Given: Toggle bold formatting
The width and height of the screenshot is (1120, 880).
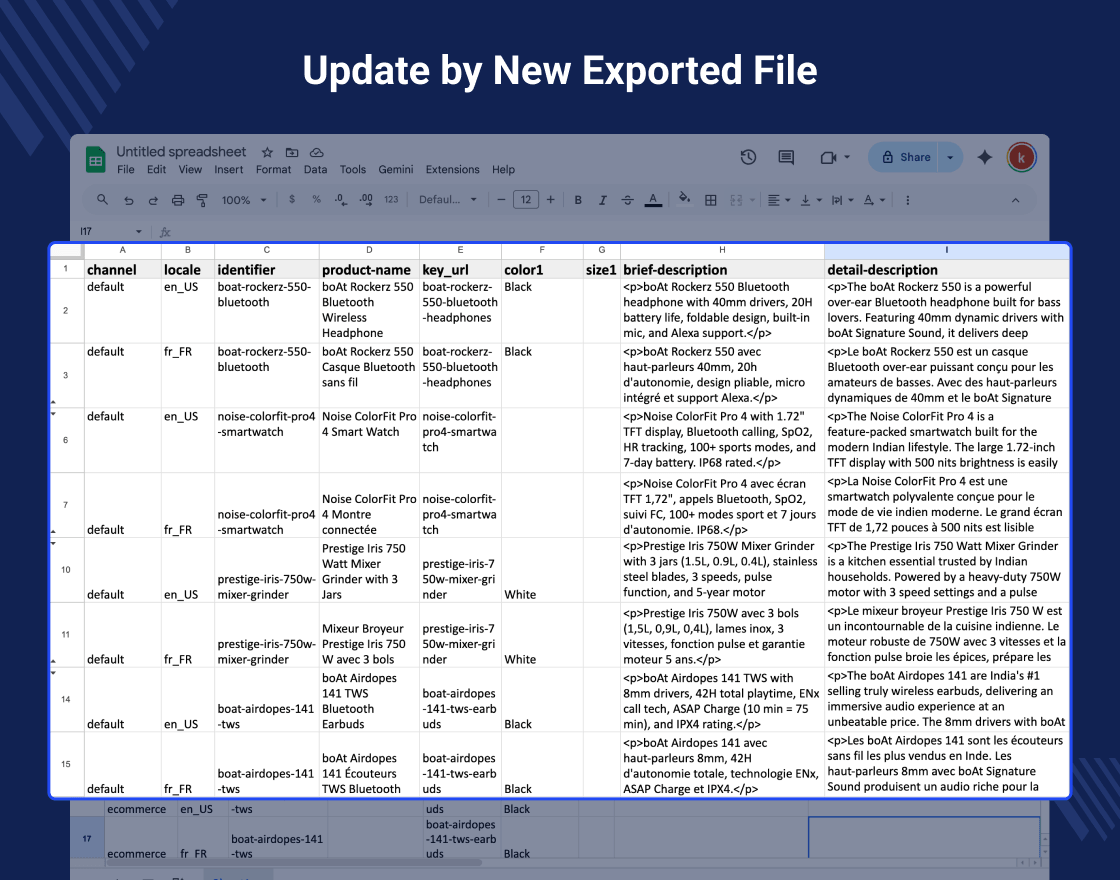Looking at the screenshot, I should [578, 201].
